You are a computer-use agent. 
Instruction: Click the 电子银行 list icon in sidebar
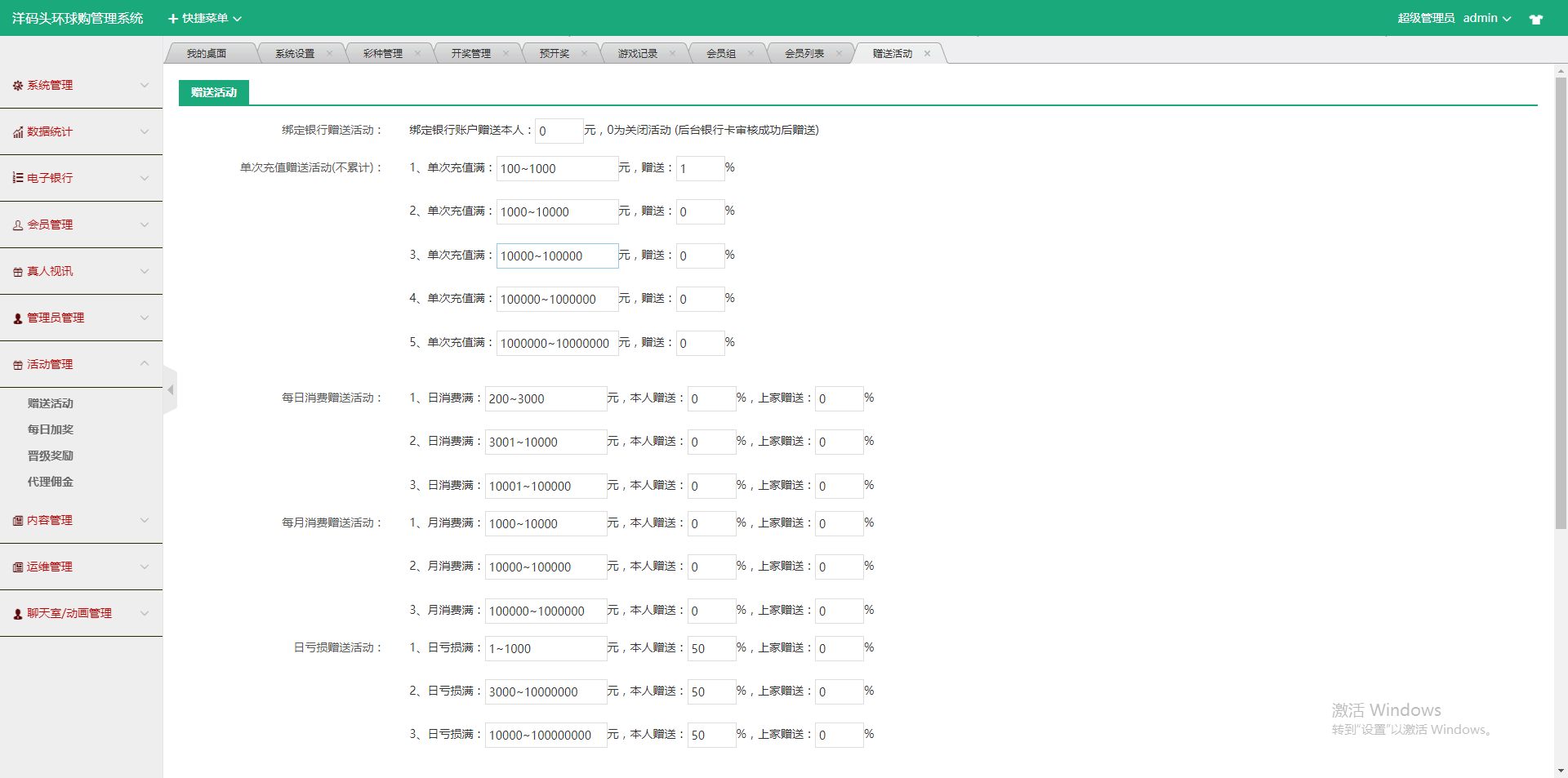click(18, 178)
